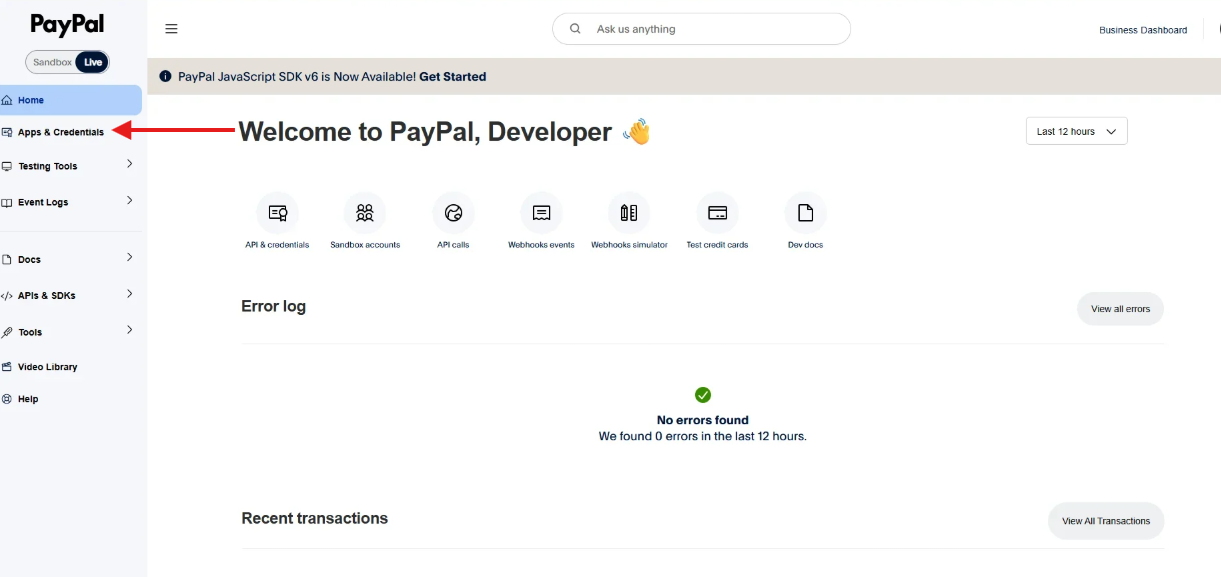Click the Tools wrench icon

click(x=7, y=332)
